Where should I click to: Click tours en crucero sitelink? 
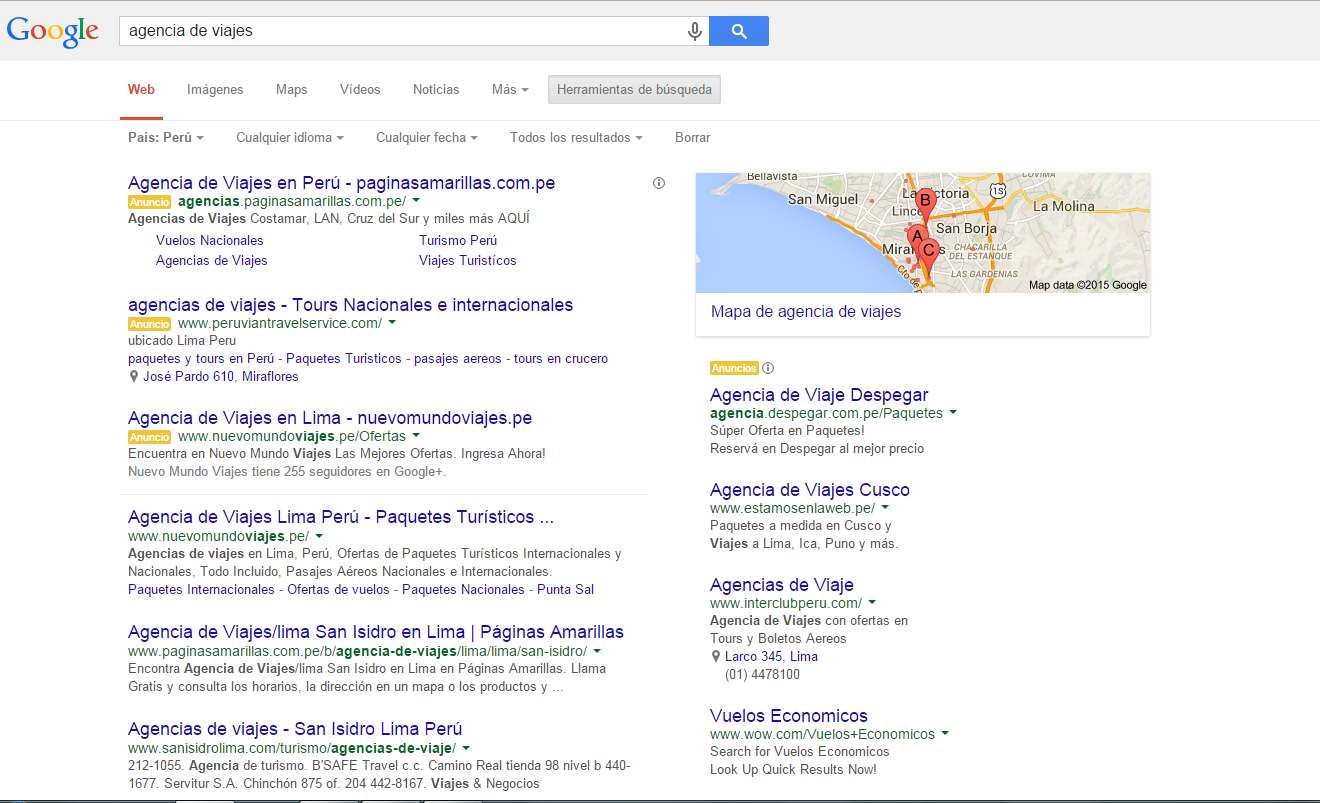[561, 358]
